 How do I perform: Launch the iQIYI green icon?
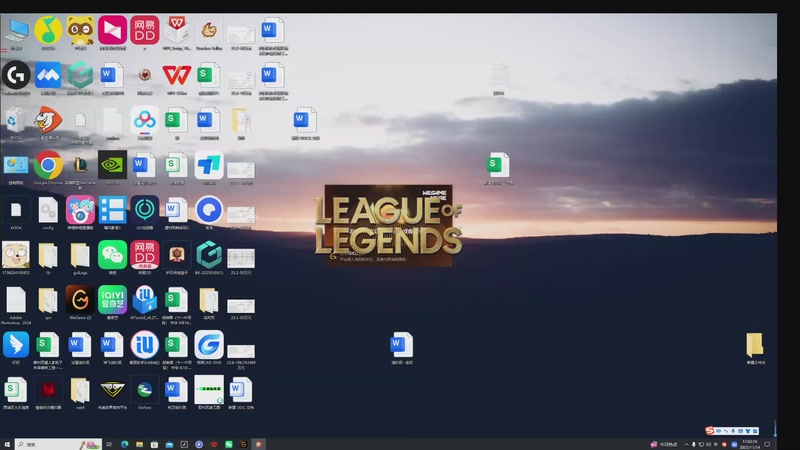[x=112, y=299]
